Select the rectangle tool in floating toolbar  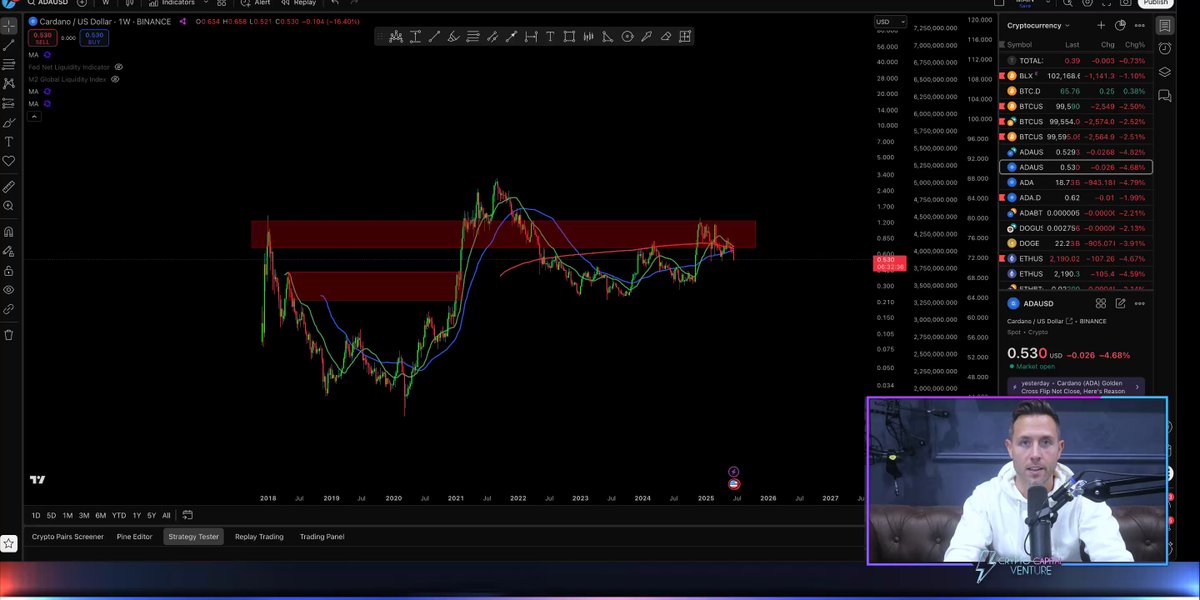click(569, 37)
